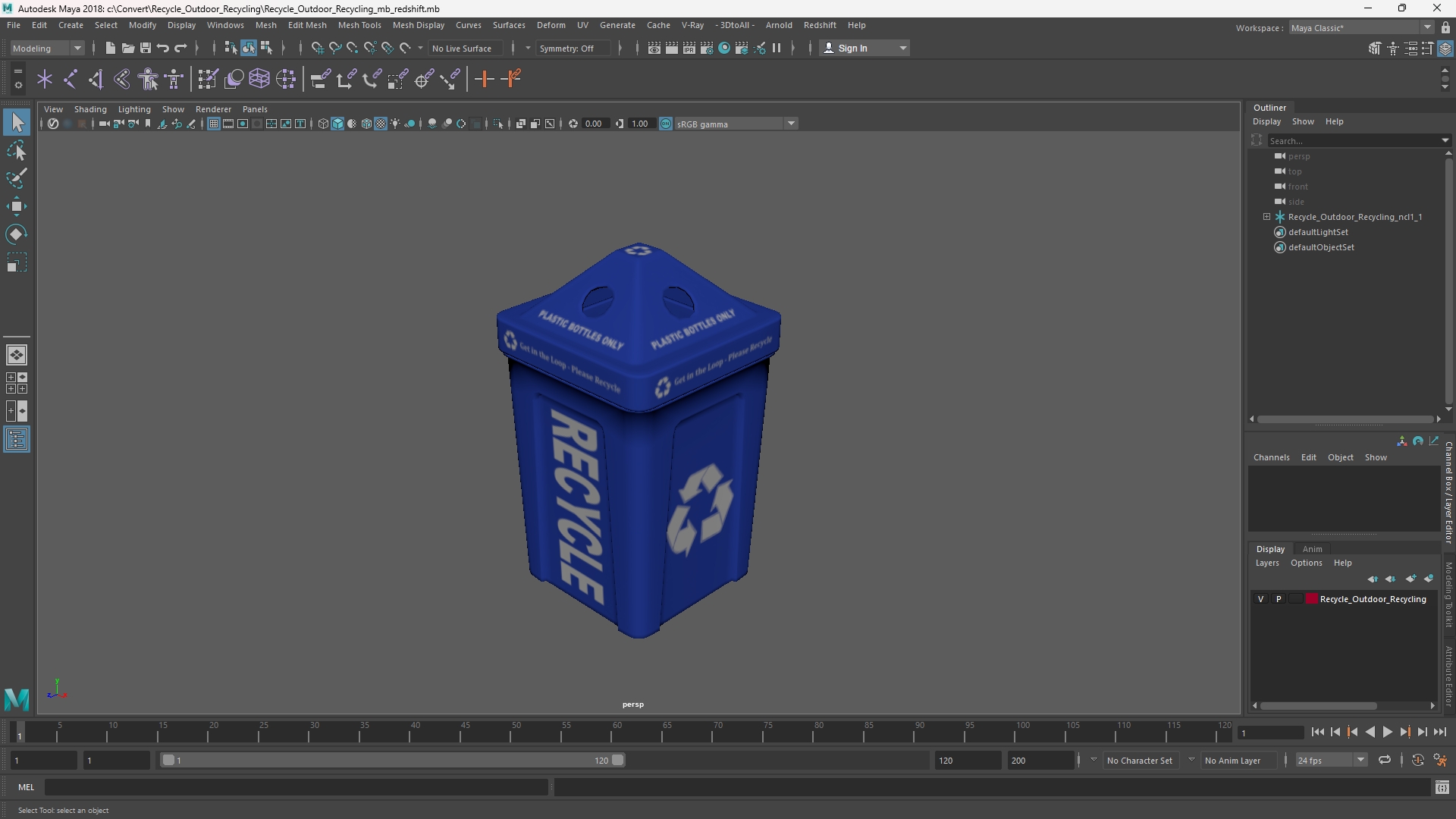The height and width of the screenshot is (819, 1456).
Task: Click the Undo arrow icon
Action: pos(162,48)
